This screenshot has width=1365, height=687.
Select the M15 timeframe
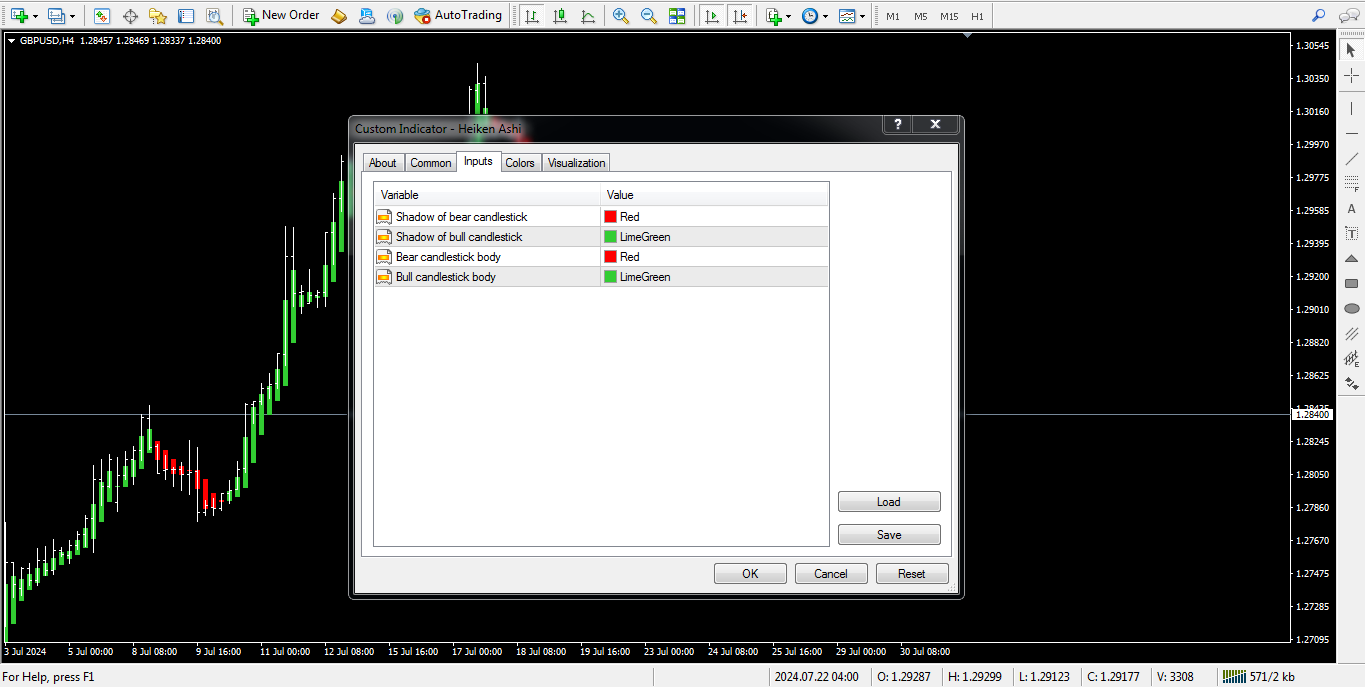[x=948, y=16]
